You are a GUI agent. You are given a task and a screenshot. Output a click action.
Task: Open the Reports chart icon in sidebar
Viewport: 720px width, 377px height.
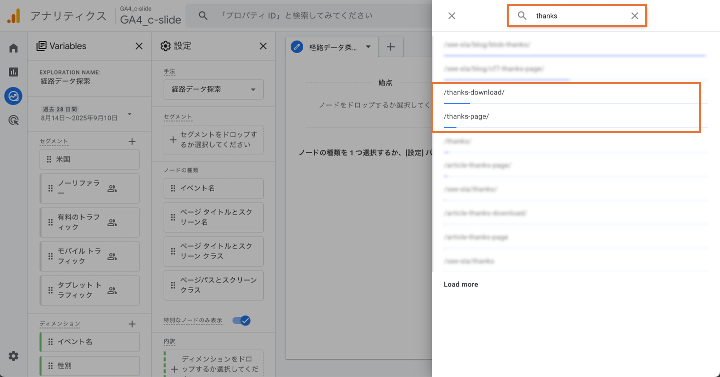pos(14,72)
